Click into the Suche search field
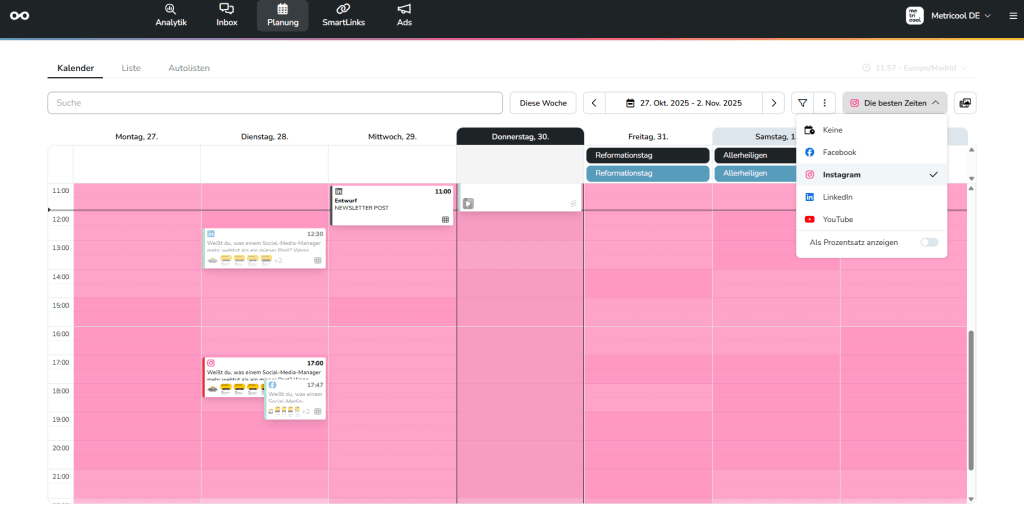 (x=275, y=103)
